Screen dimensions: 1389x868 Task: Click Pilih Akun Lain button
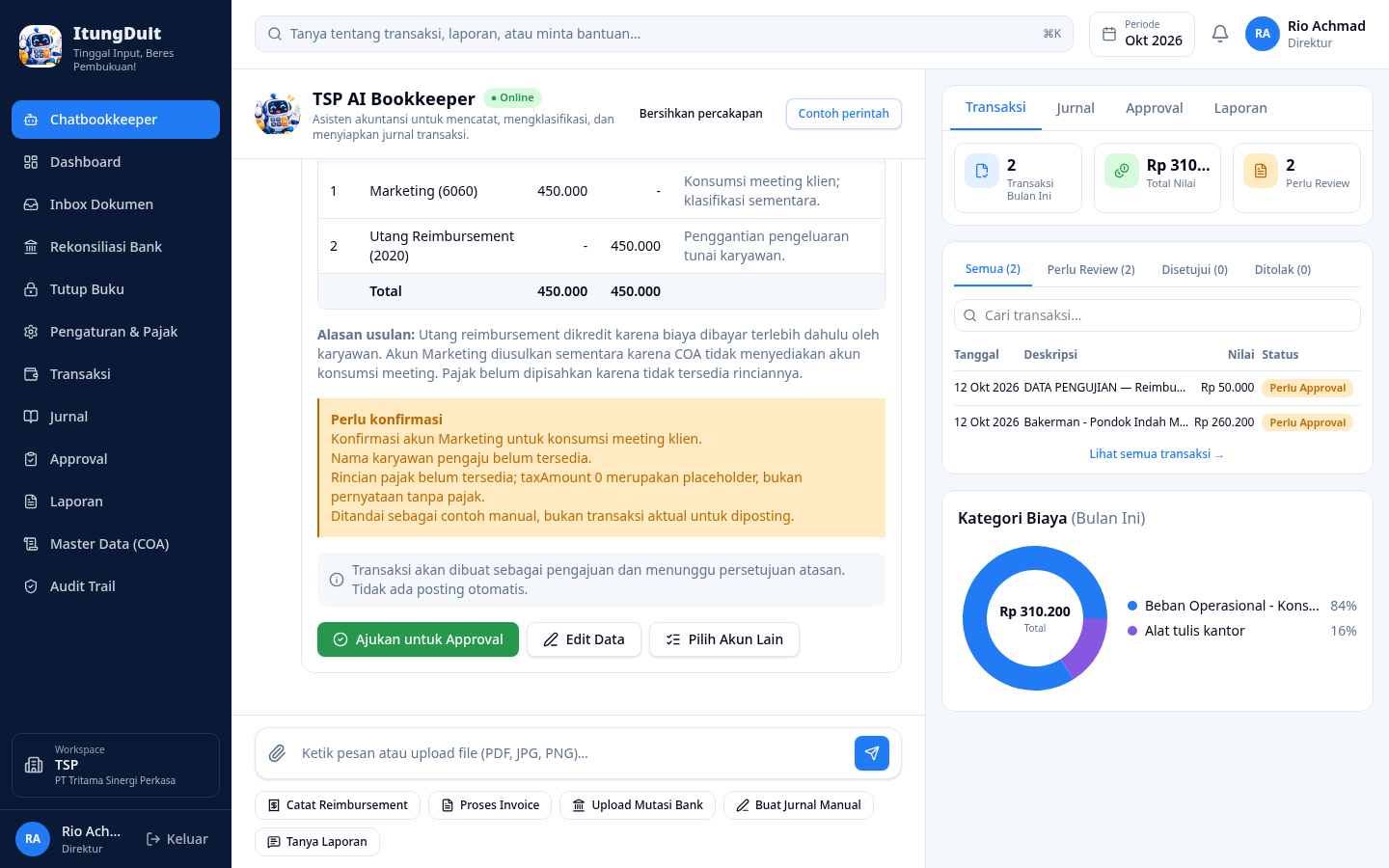724,639
